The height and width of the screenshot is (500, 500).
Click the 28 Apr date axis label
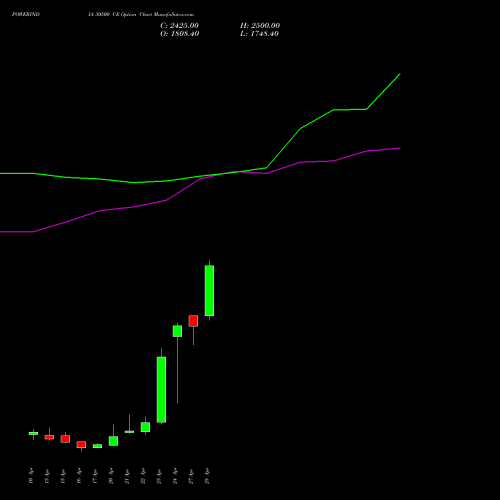(x=207, y=476)
